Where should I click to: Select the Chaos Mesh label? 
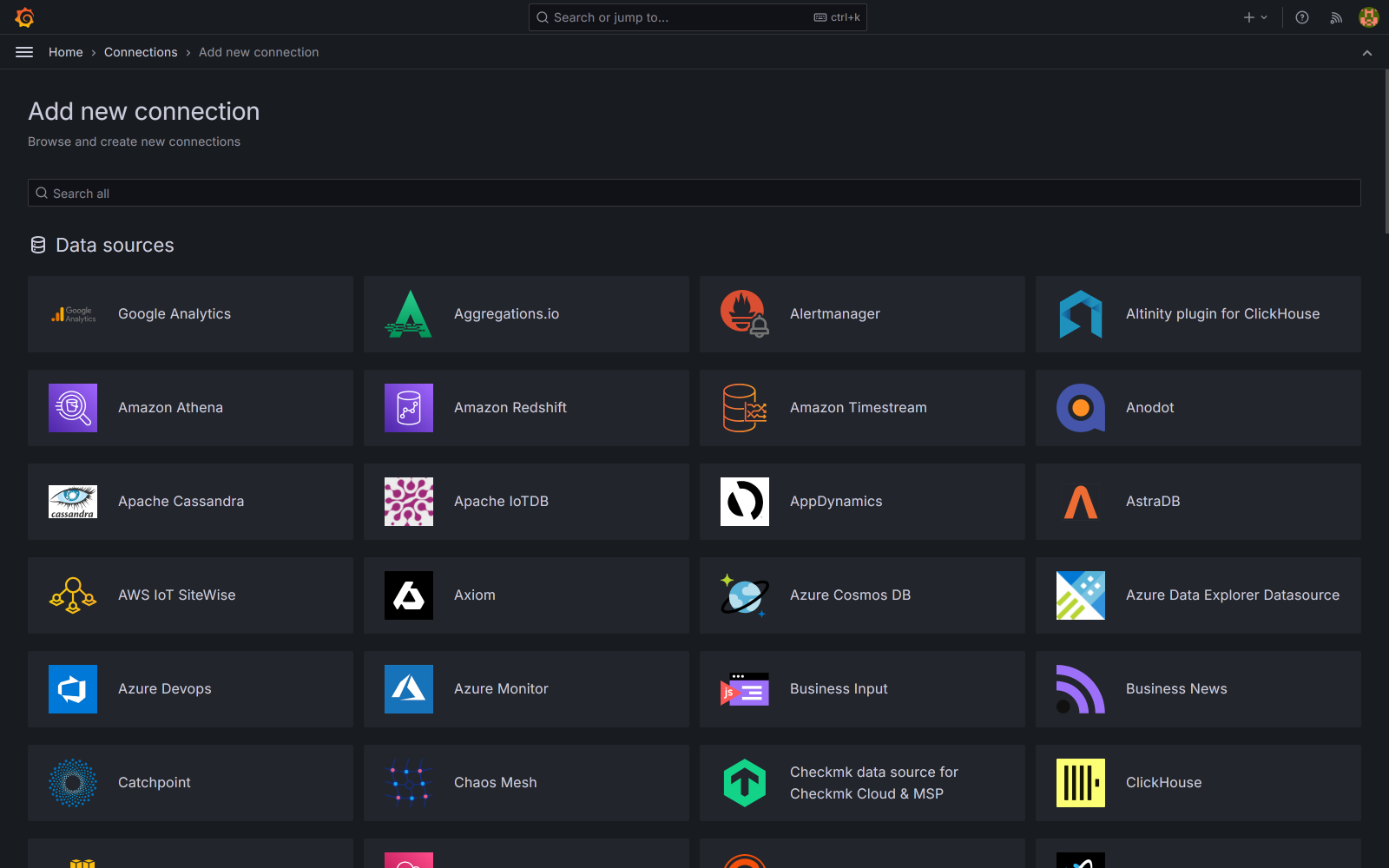click(x=496, y=783)
